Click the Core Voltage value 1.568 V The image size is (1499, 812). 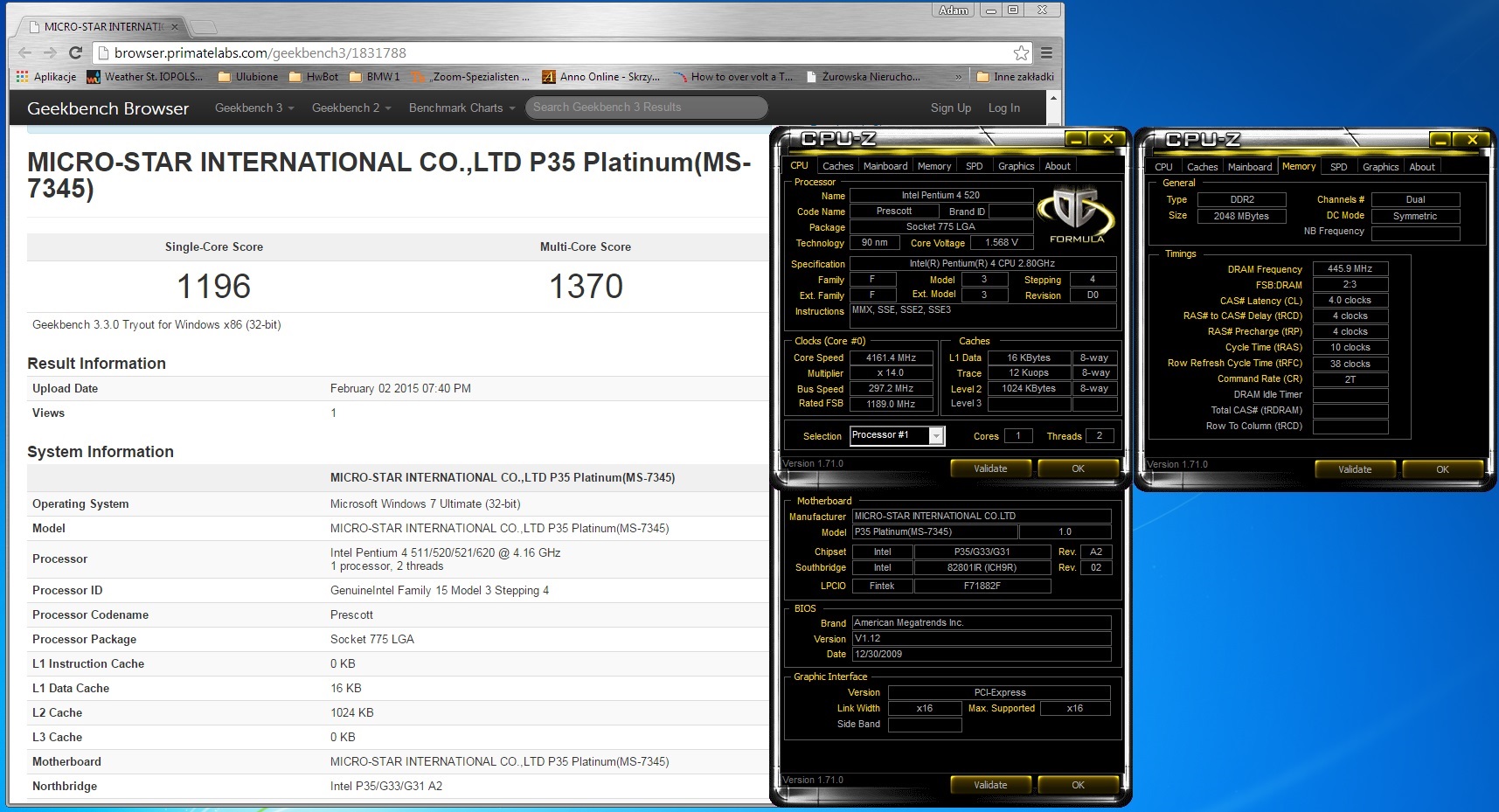pyautogui.click(x=1001, y=243)
